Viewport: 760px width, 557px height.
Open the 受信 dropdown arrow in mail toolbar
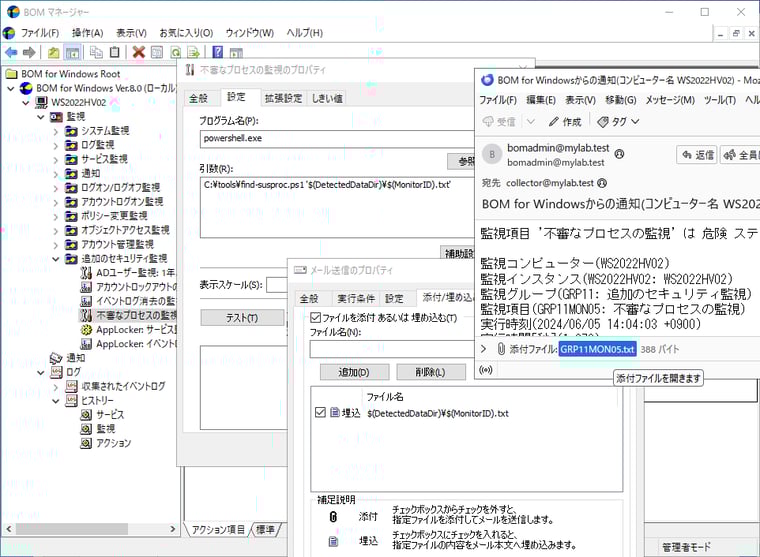pos(531,121)
